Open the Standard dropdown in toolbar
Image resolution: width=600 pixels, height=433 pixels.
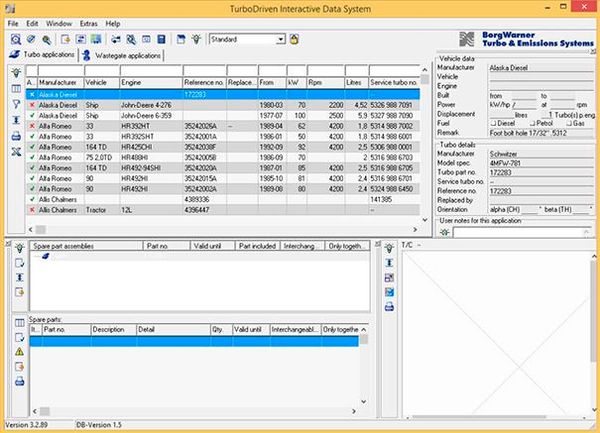(281, 39)
